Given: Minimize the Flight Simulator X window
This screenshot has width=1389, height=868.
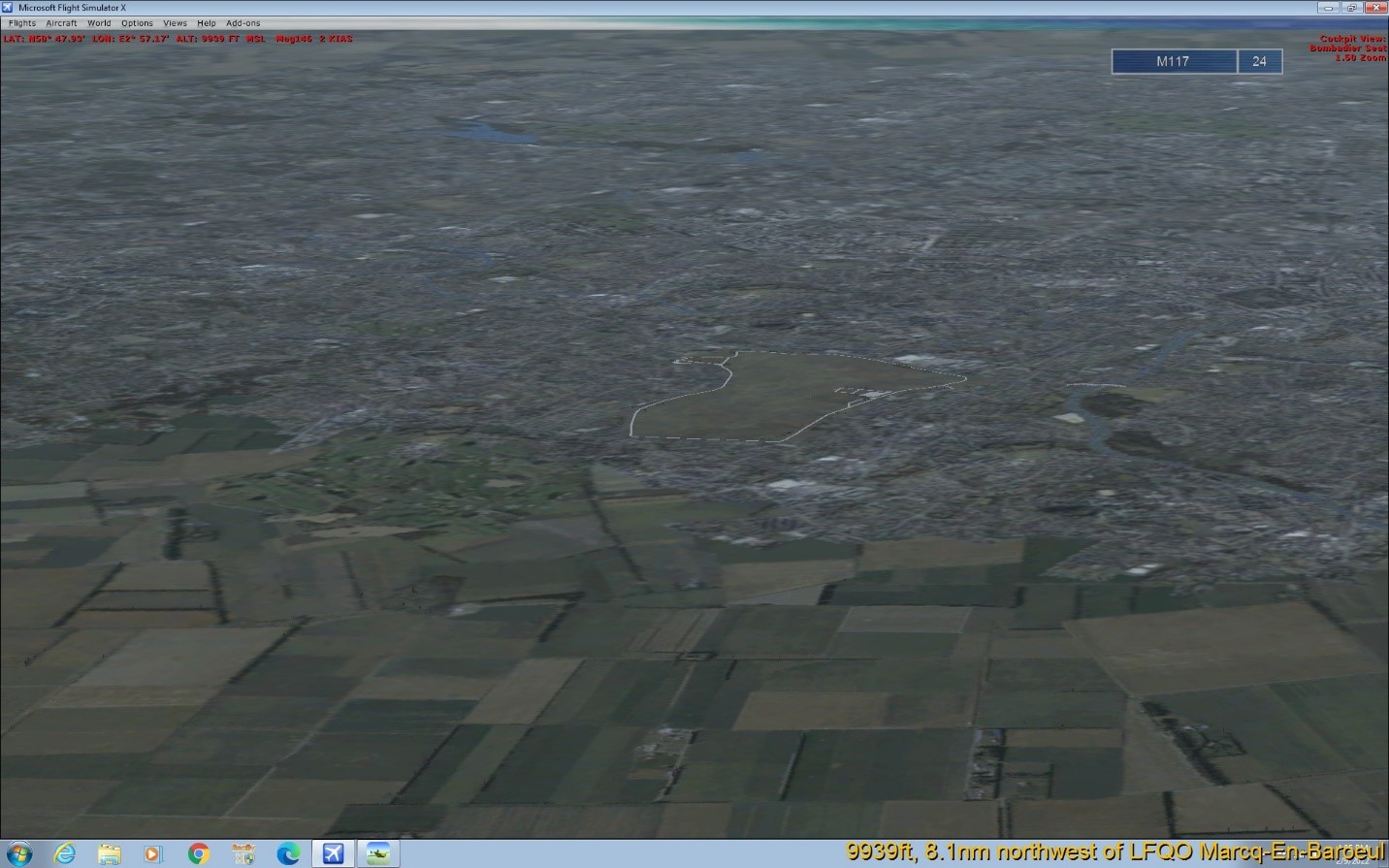Looking at the screenshot, I should (x=1329, y=8).
